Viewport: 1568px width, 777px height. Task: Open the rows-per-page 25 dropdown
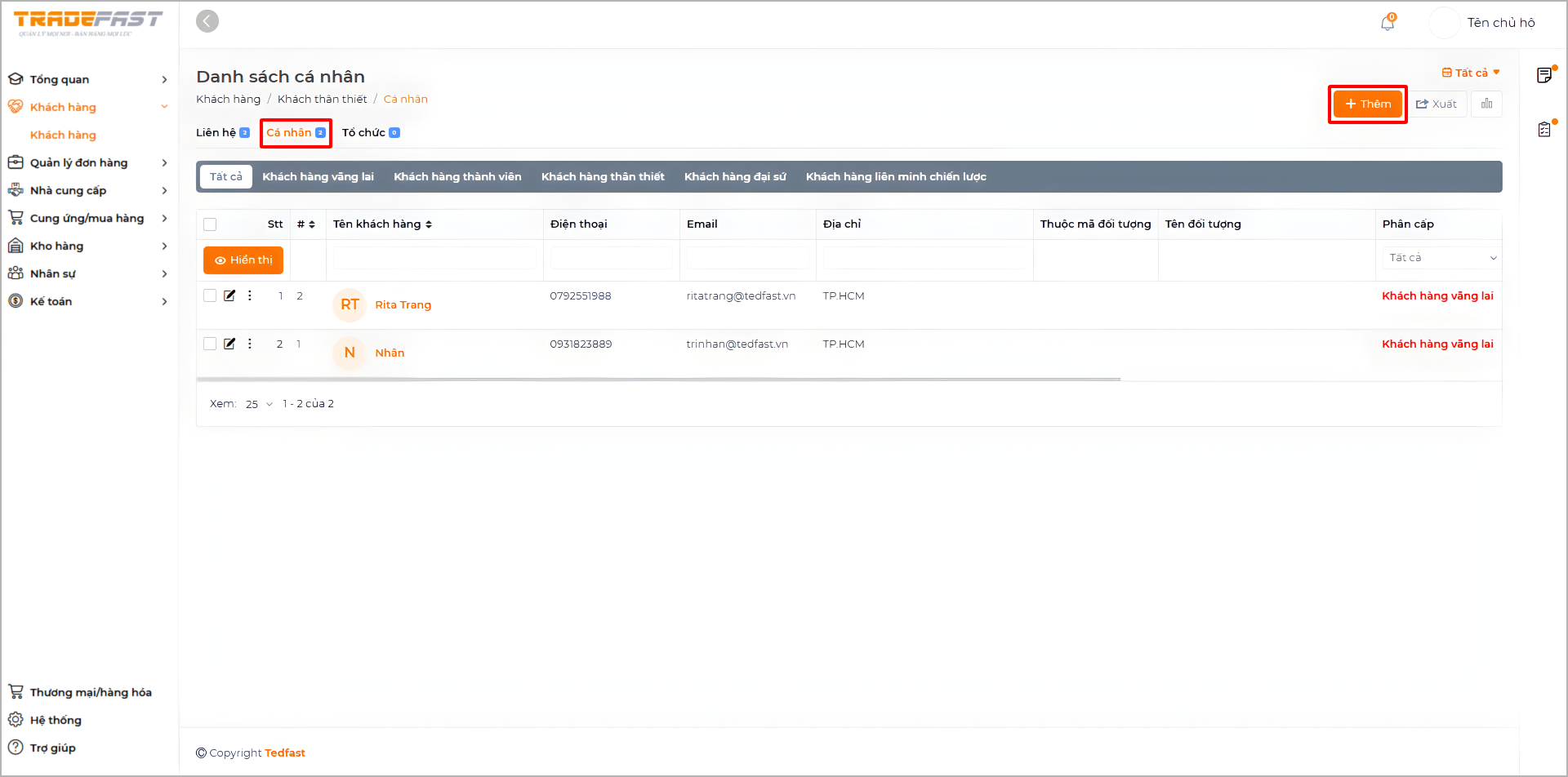259,404
